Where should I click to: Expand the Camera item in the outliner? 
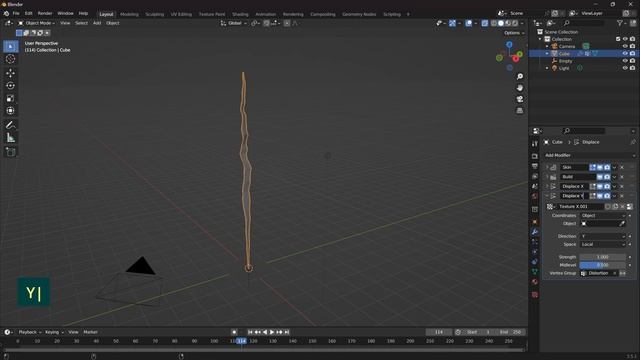tap(547, 47)
